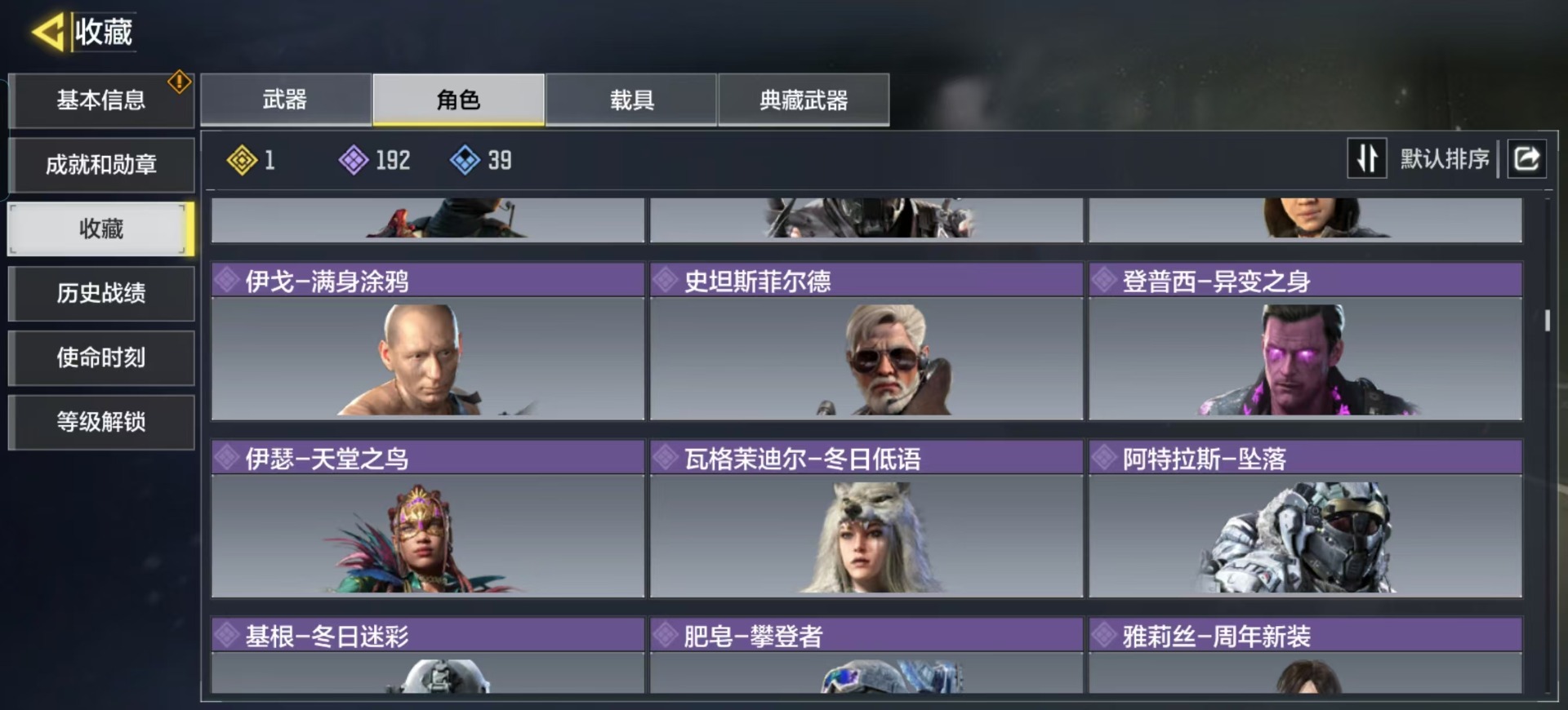
Task: Switch to the 武器 tab
Action: [x=286, y=100]
